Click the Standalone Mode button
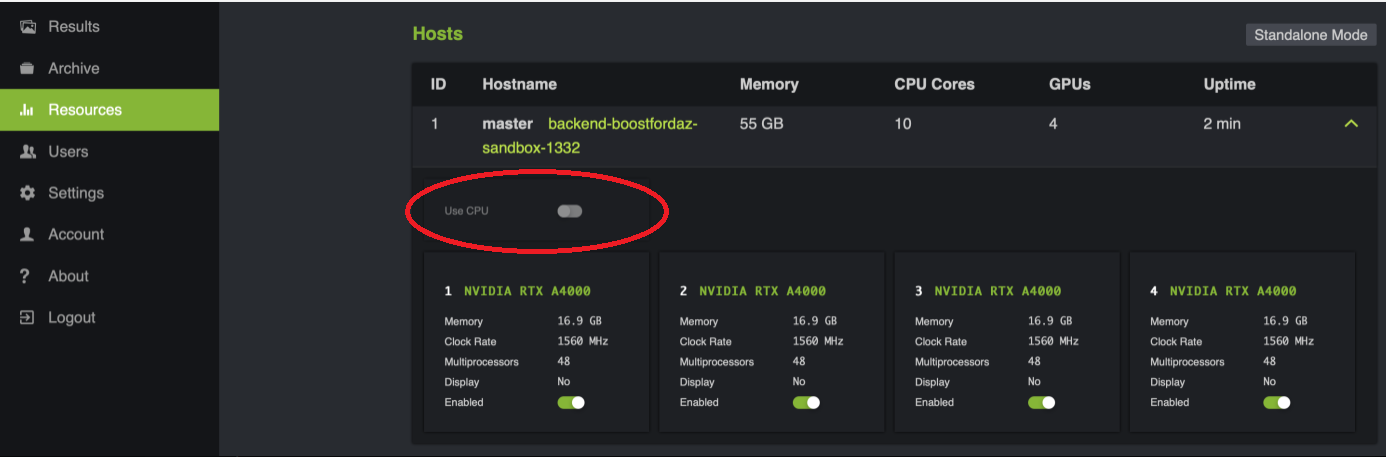Screen dimensions: 1386x461 pyautogui.click(x=1310, y=35)
